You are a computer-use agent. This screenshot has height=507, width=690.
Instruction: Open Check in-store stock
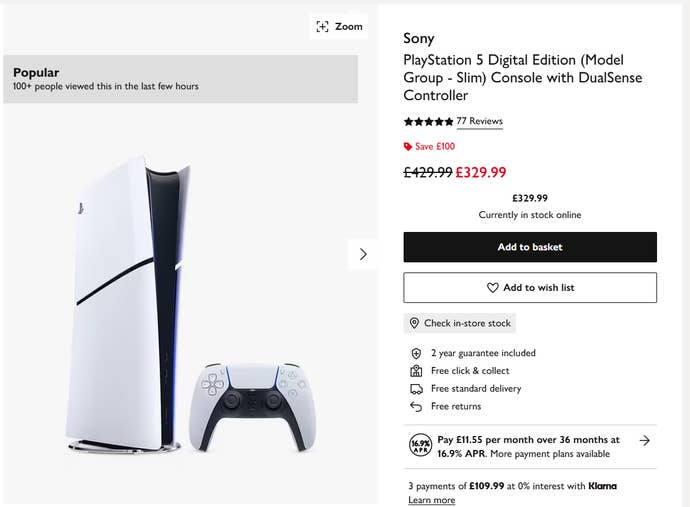coord(460,324)
